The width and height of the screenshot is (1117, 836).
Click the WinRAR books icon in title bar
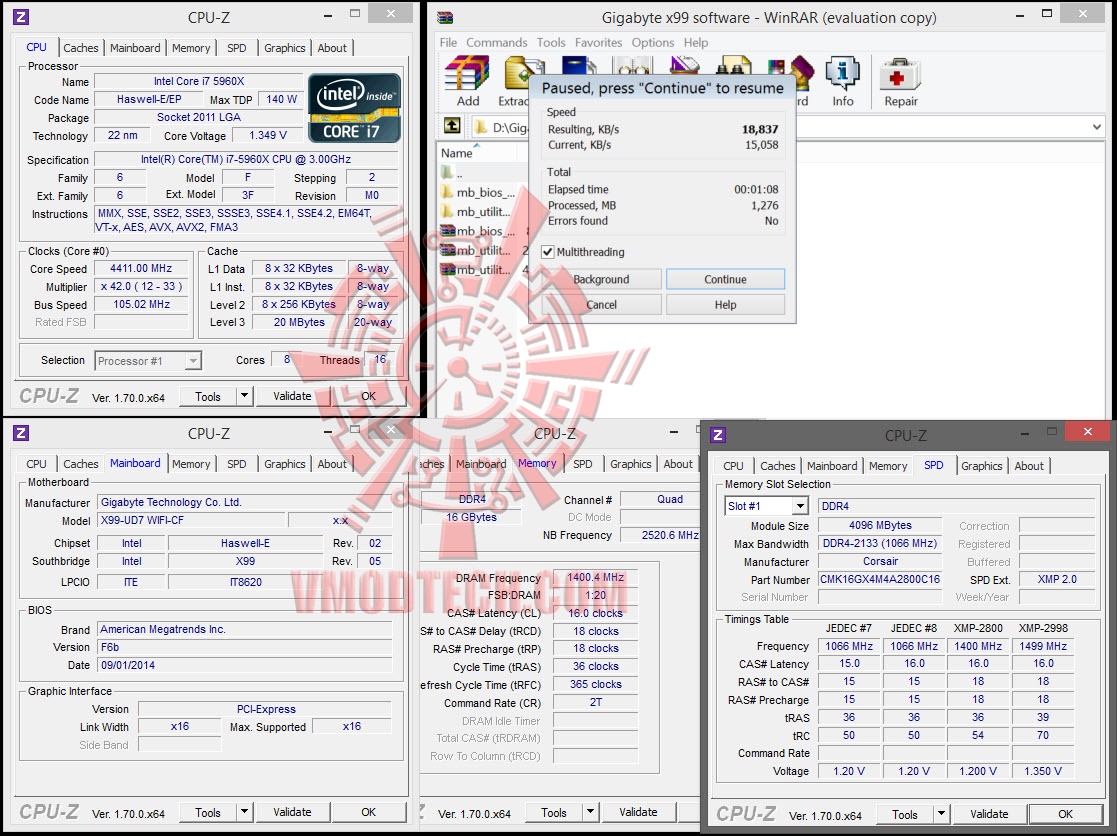pos(445,16)
